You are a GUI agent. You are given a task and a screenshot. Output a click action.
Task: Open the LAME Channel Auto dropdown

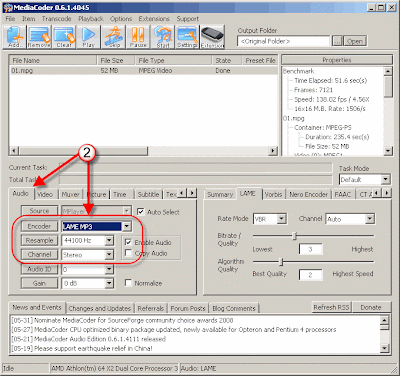(370, 219)
